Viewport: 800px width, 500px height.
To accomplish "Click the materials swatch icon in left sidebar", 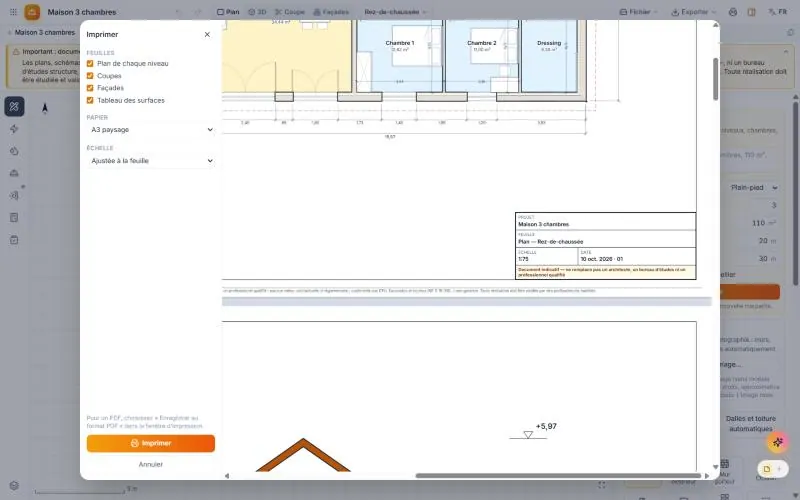I will pyautogui.click(x=14, y=151).
